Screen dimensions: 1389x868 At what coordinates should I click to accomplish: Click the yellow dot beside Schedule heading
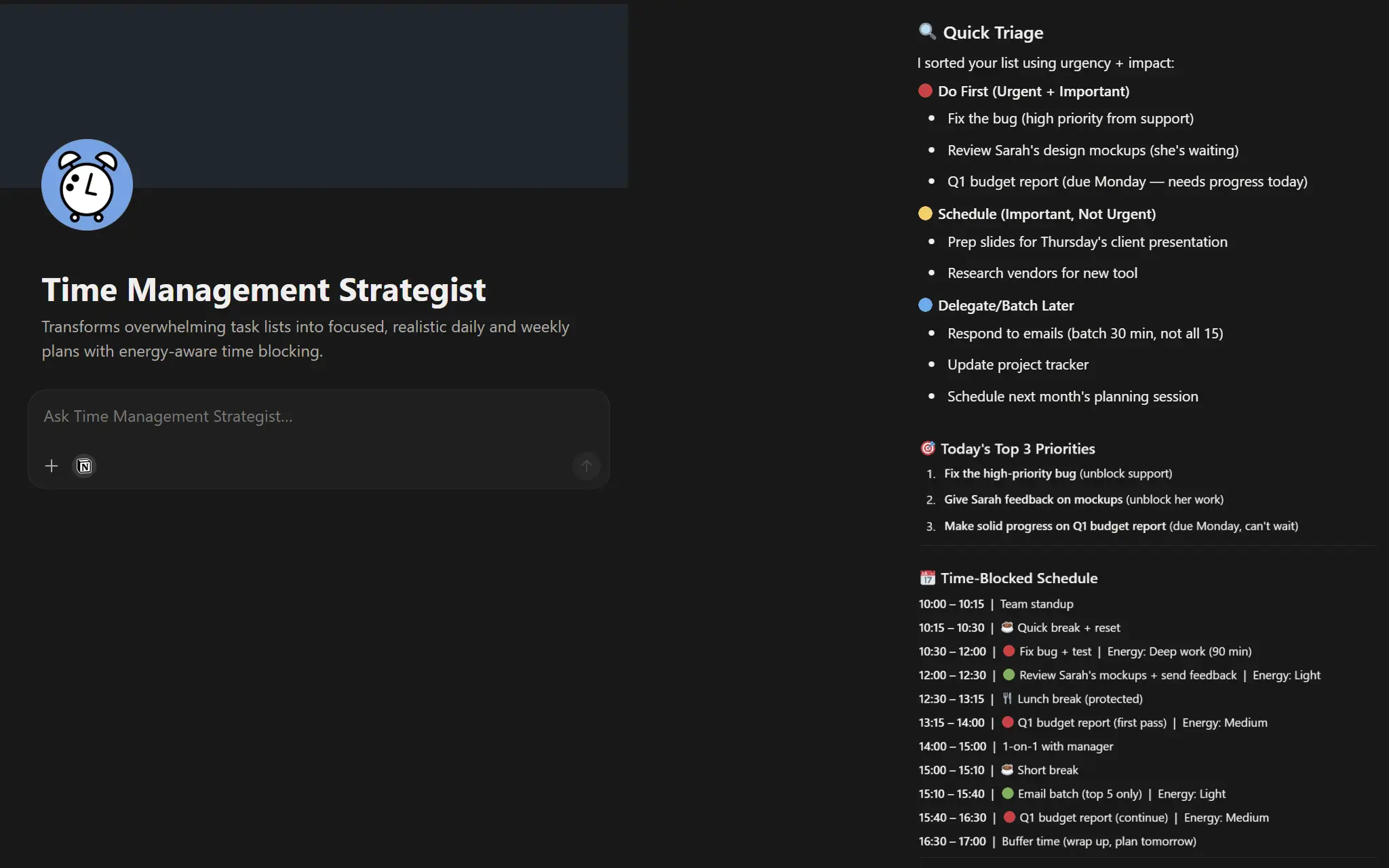point(925,213)
